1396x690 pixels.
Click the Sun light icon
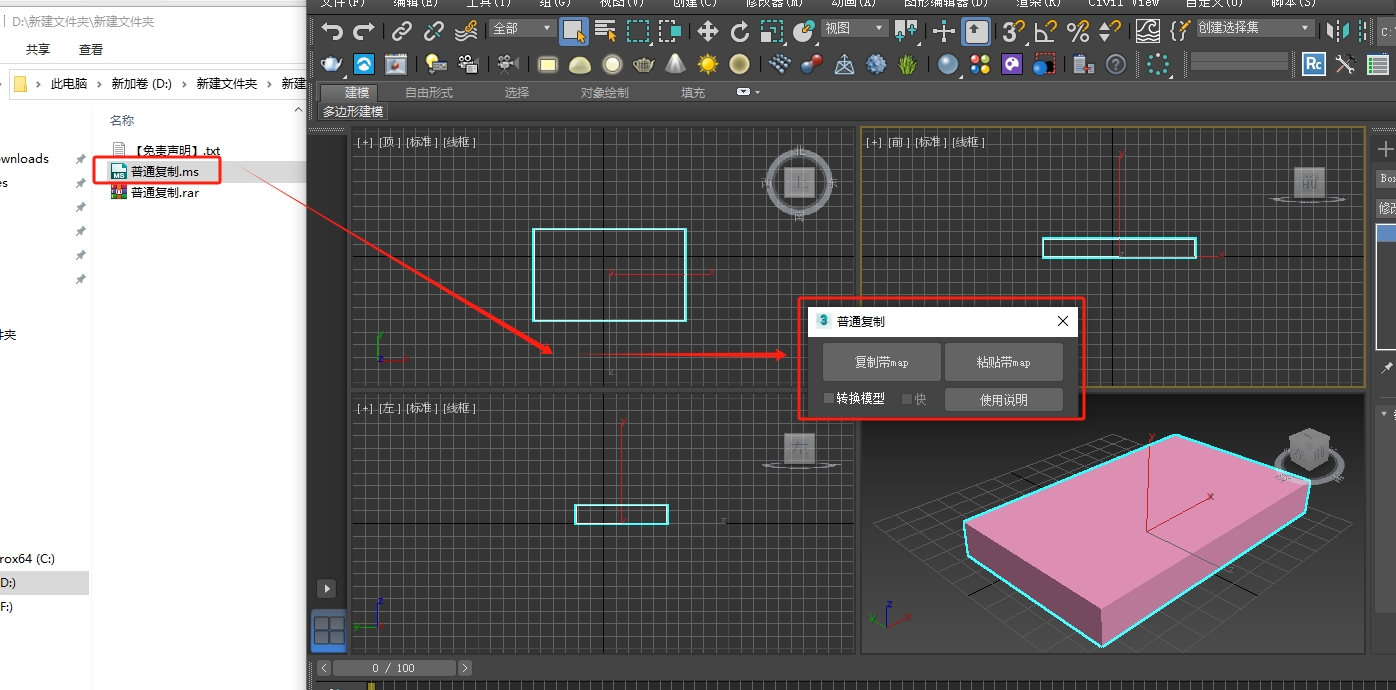708,65
